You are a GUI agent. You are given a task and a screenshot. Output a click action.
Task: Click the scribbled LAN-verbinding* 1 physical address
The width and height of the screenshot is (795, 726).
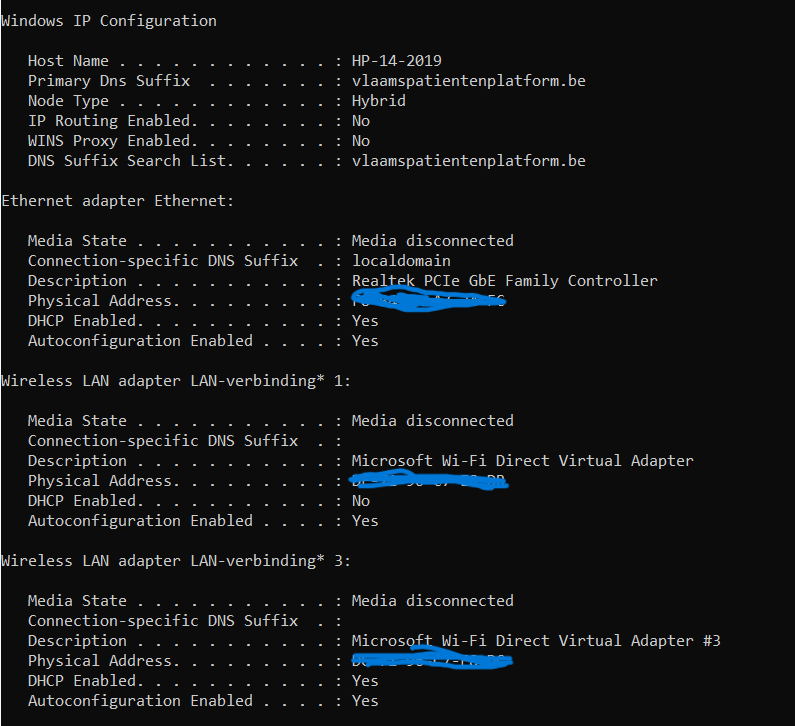pyautogui.click(x=429, y=480)
